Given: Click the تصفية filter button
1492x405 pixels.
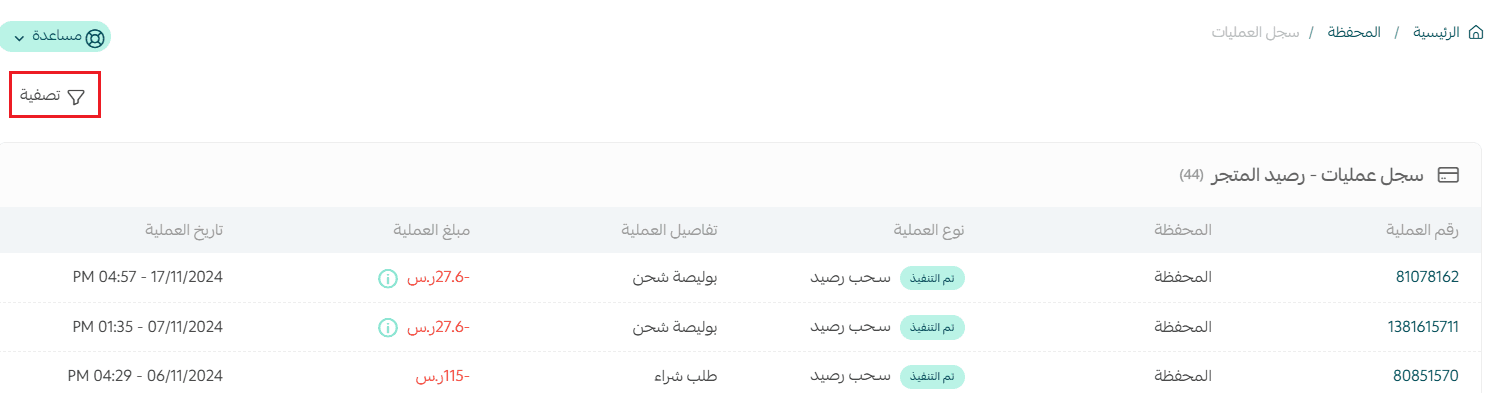Looking at the screenshot, I should tap(54, 96).
